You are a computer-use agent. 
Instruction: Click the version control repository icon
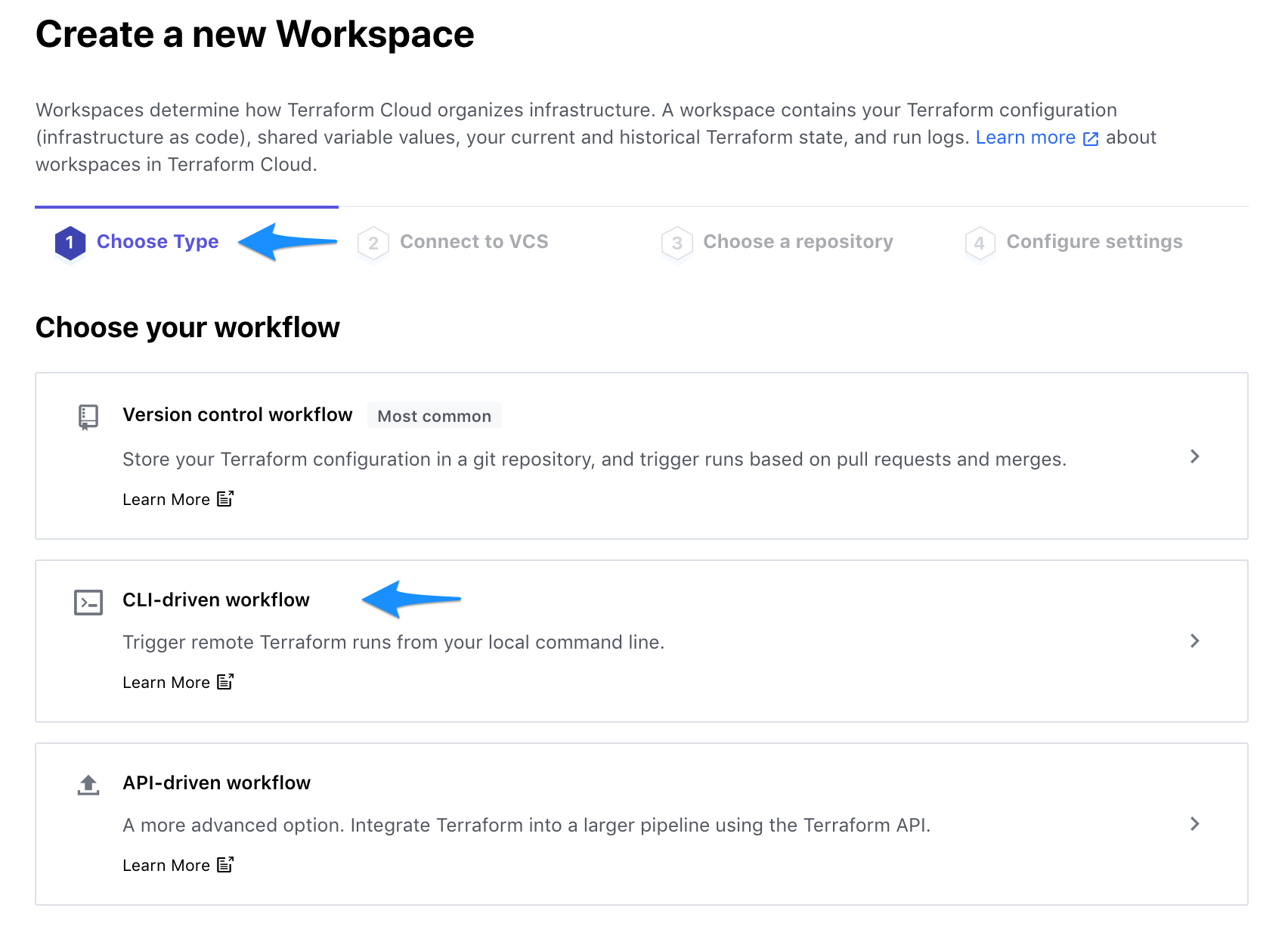[88, 417]
